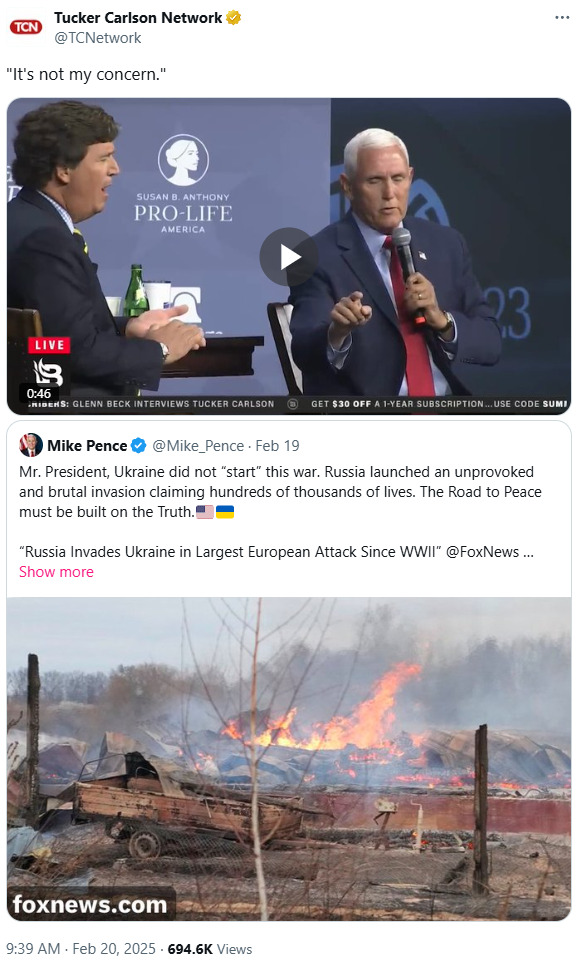Click the 0:46 video duration label
Screen dimensions: 576x966
(39, 393)
